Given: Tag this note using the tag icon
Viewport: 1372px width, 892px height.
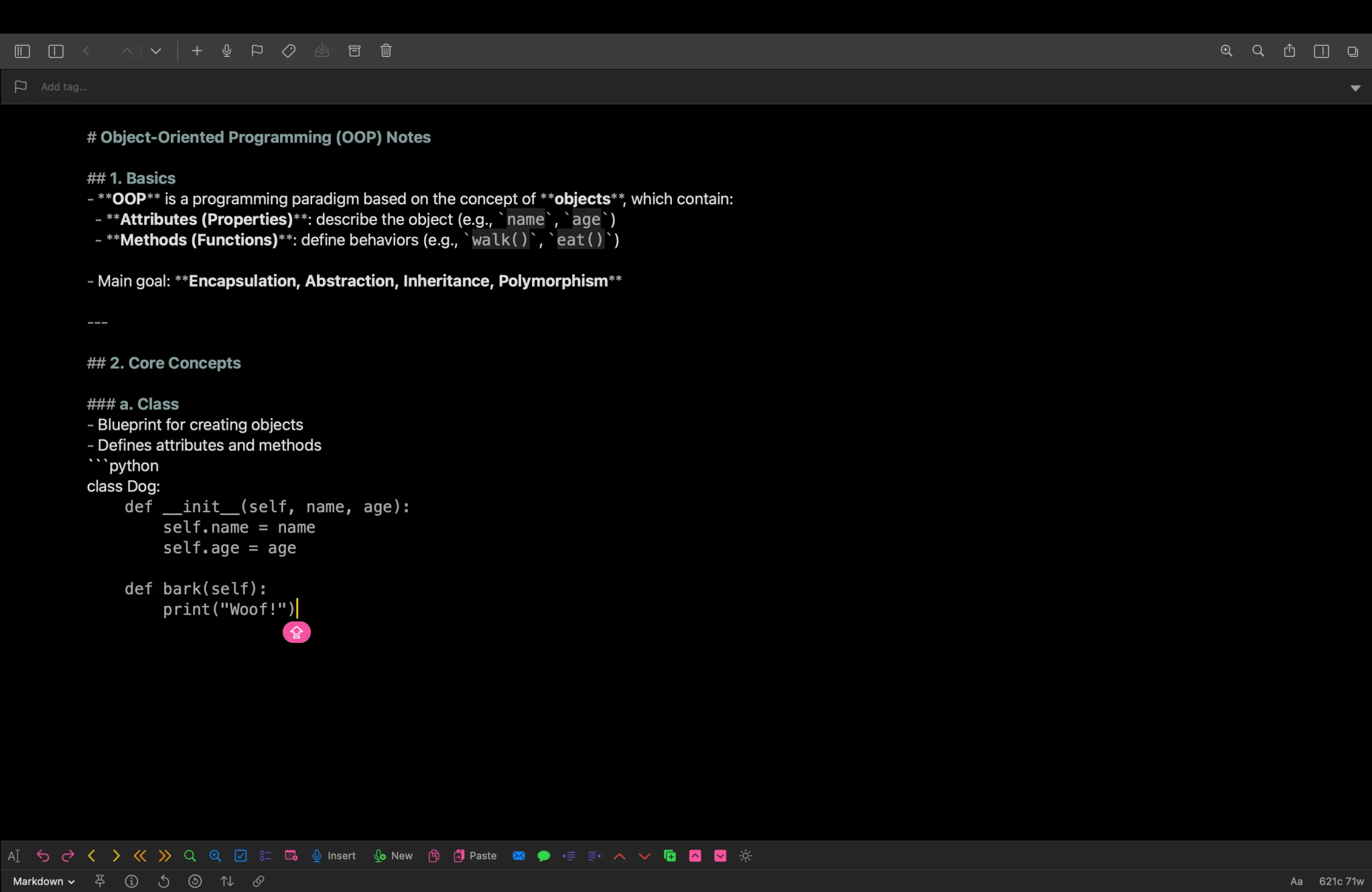Looking at the screenshot, I should (288, 50).
